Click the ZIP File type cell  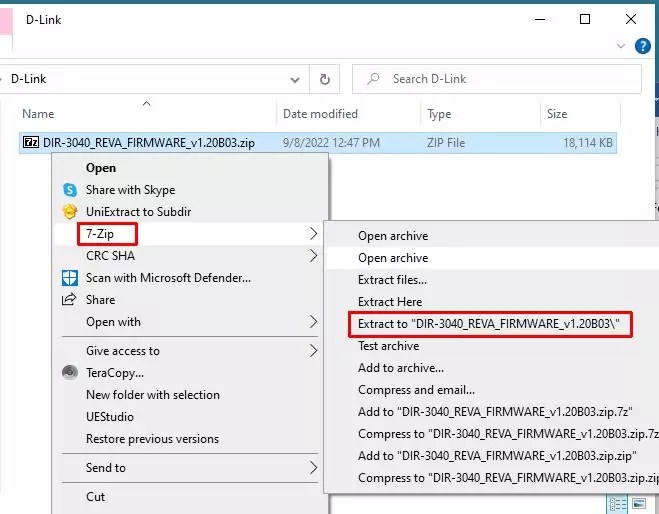[446, 143]
